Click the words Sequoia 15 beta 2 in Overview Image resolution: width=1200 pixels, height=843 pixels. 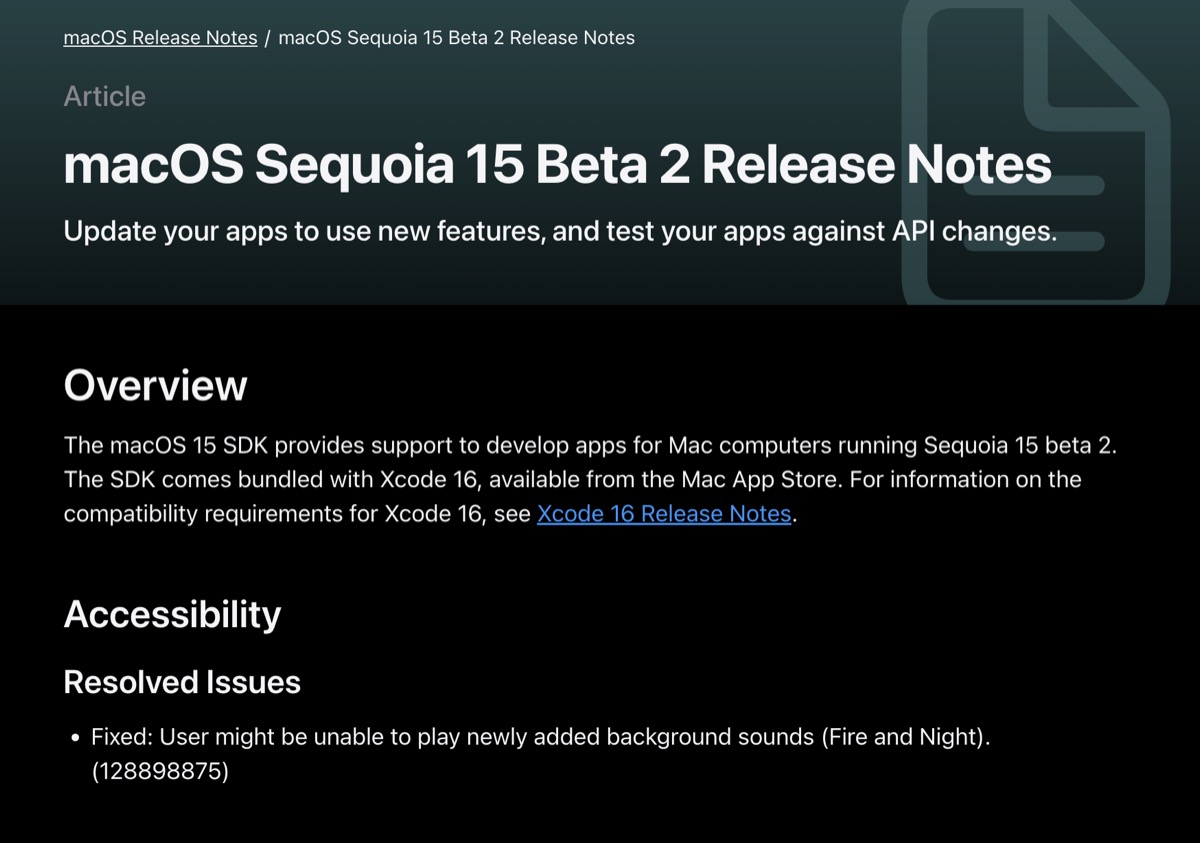click(x=1020, y=444)
